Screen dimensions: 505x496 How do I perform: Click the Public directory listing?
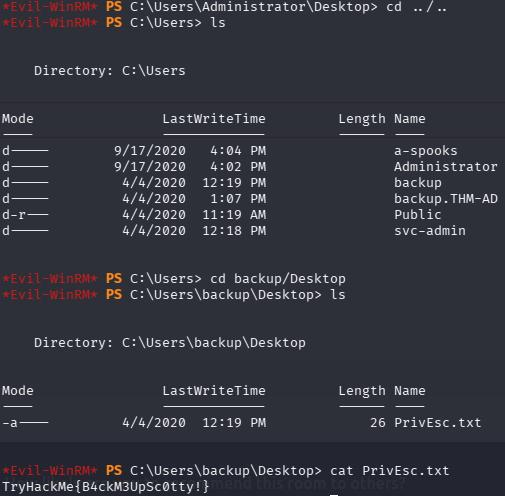tap(418, 215)
